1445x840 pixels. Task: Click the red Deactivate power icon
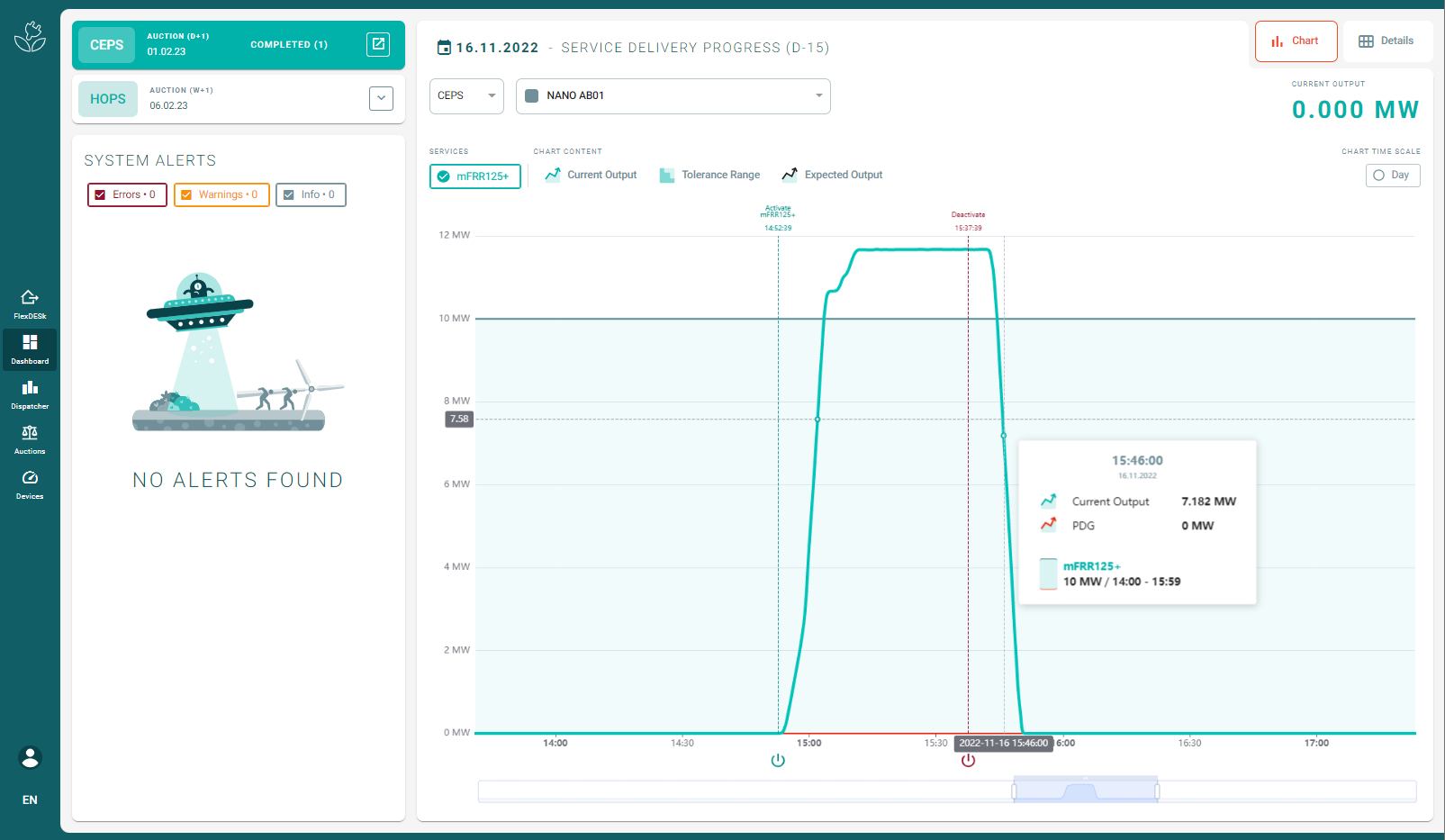[x=968, y=761]
